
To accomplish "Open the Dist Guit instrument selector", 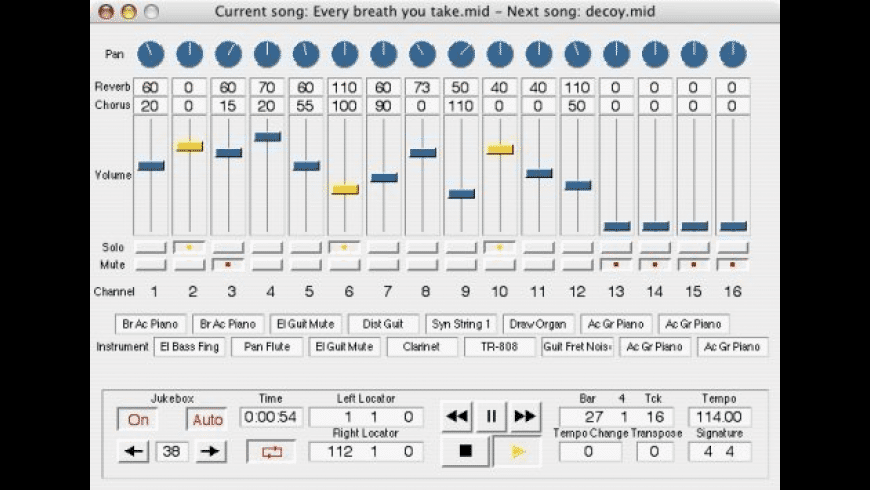I will point(384,324).
